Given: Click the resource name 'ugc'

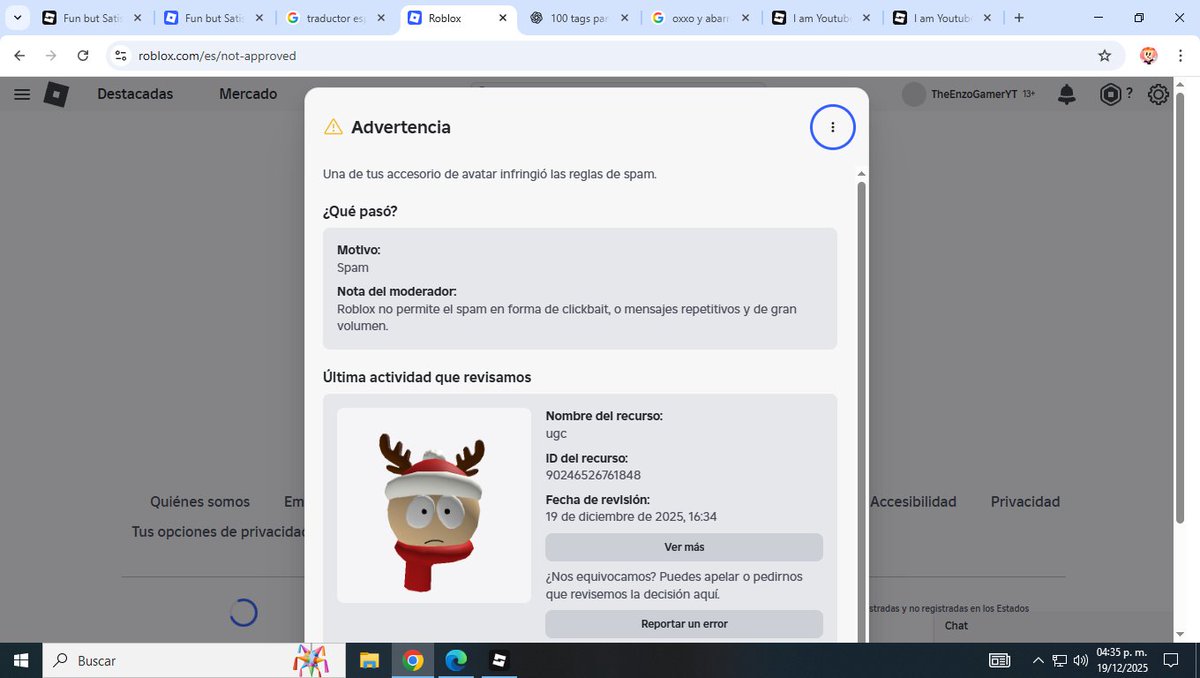Looking at the screenshot, I should point(556,434).
